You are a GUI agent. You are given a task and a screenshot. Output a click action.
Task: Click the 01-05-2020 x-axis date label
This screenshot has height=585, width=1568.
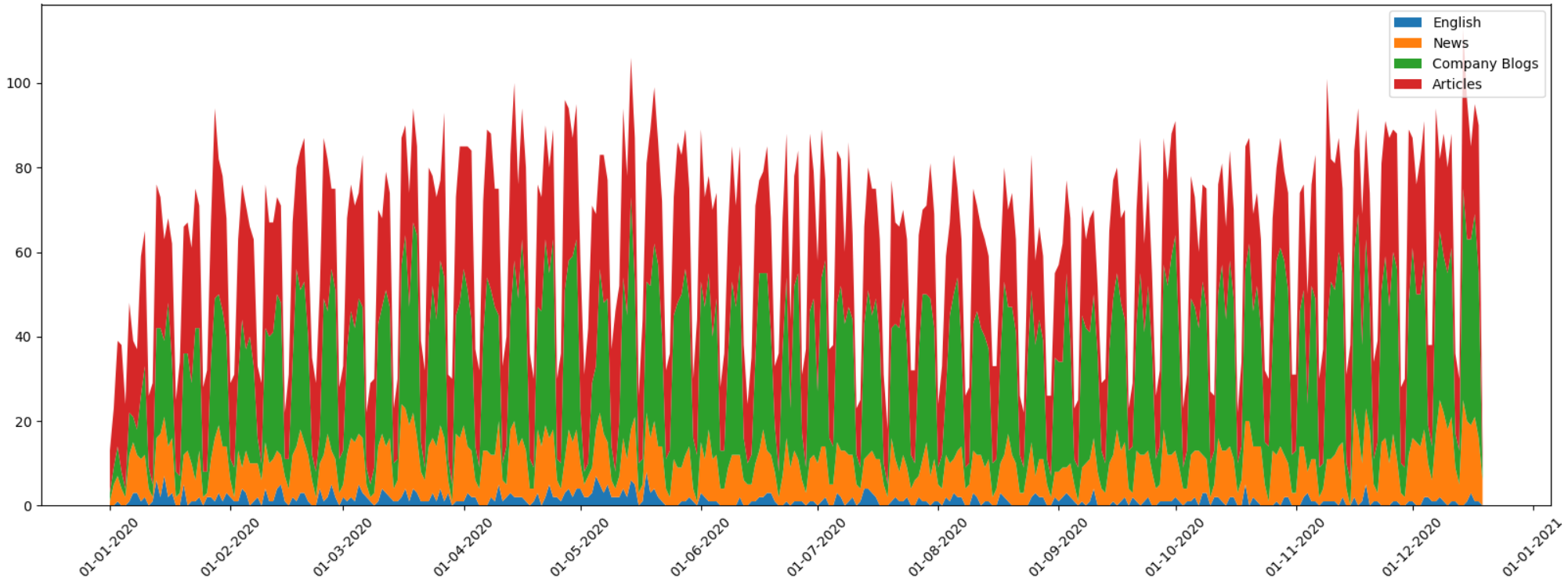[x=580, y=547]
